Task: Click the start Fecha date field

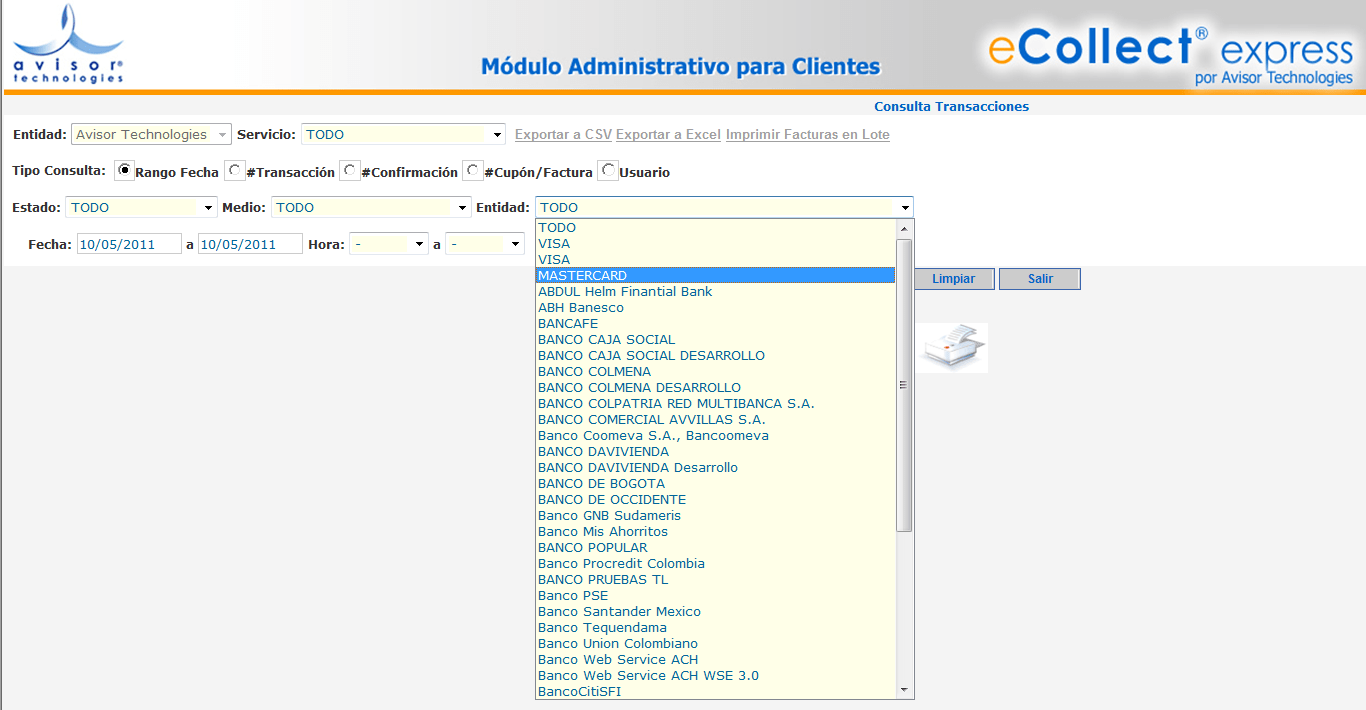Action: point(129,244)
